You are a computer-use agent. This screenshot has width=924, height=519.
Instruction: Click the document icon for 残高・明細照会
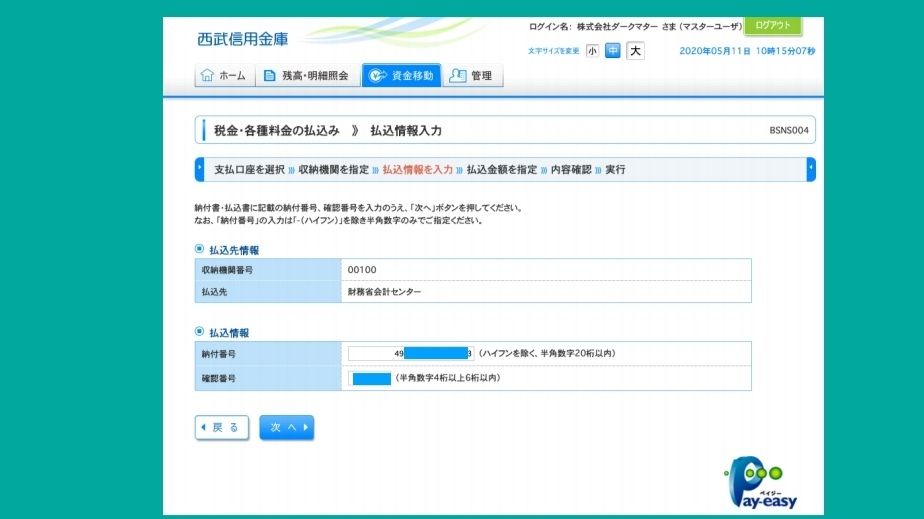click(x=269, y=76)
